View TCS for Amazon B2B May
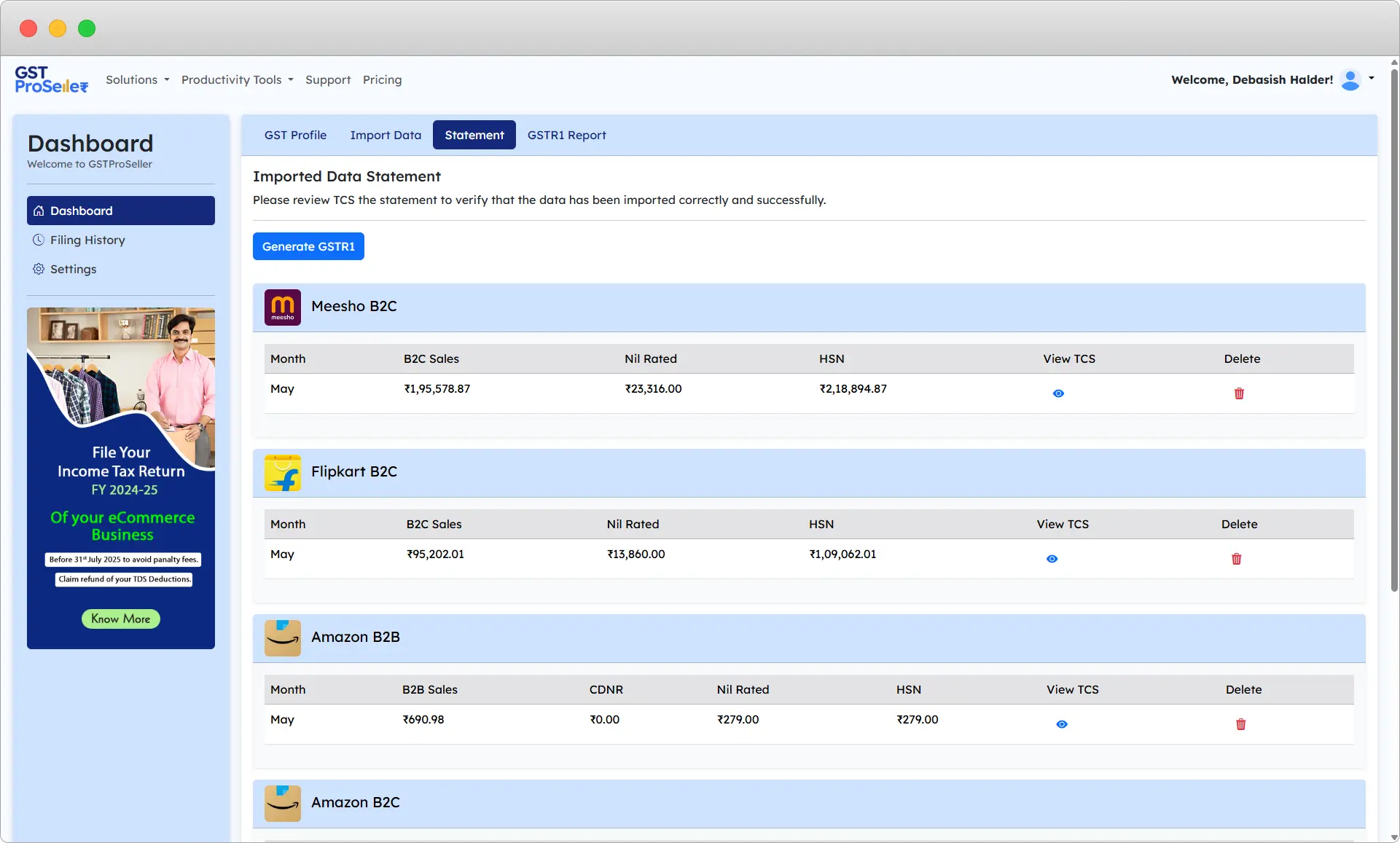Image resolution: width=1400 pixels, height=843 pixels. 1062,724
